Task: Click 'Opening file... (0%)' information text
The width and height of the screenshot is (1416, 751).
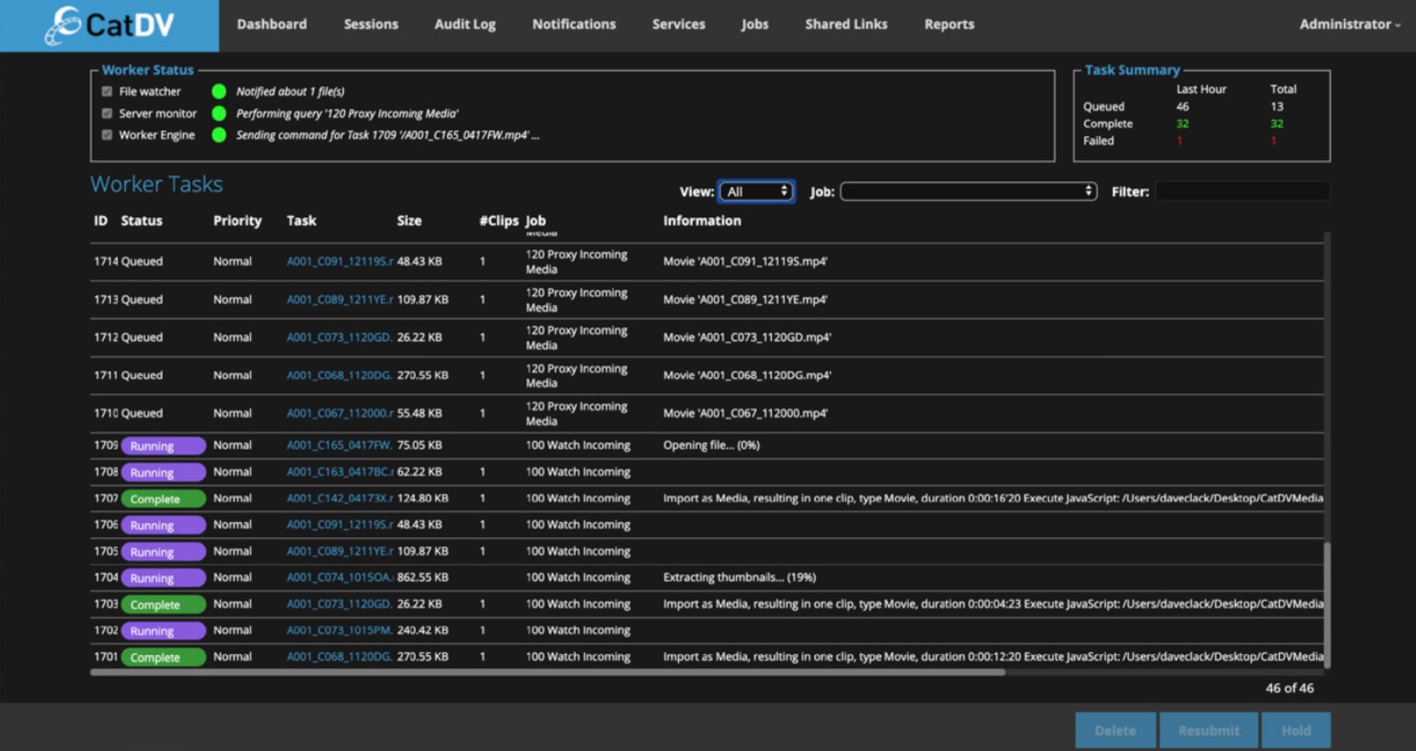Action: coord(712,446)
